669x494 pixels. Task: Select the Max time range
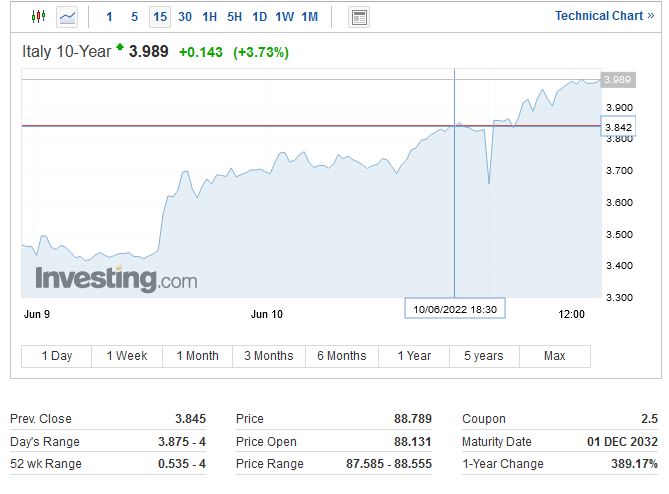(554, 356)
